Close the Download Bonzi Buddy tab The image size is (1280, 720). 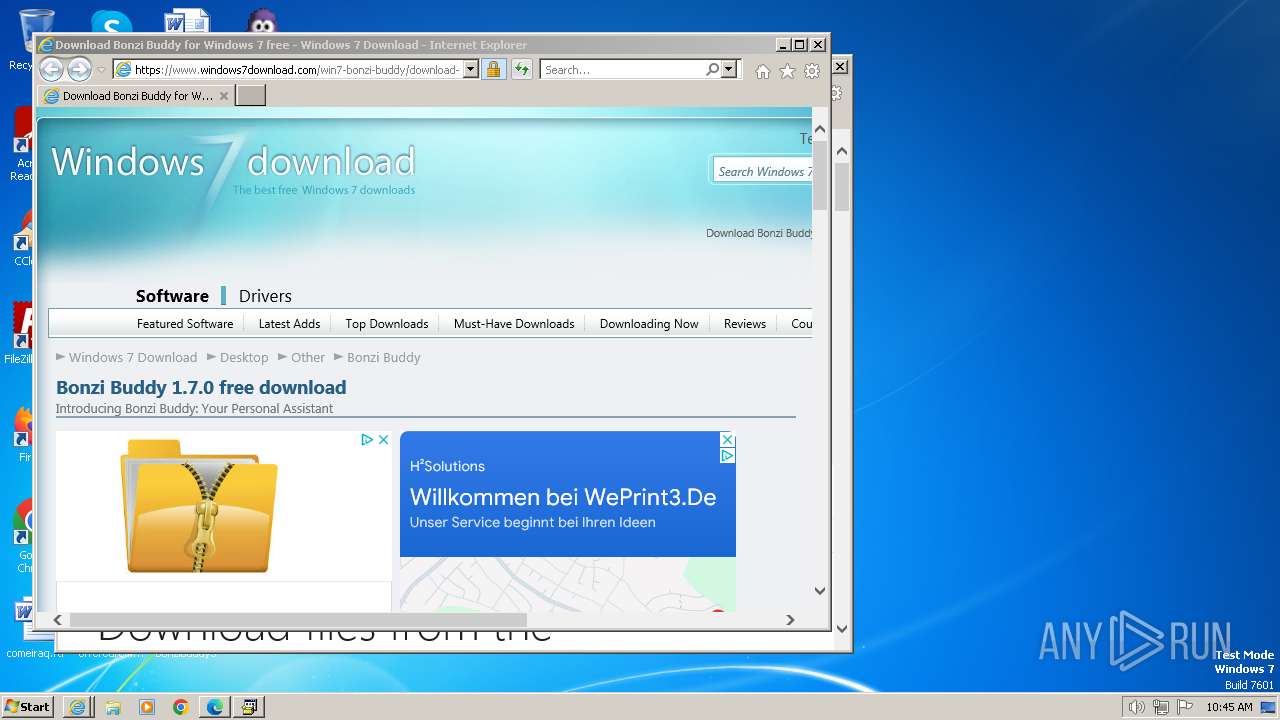tap(224, 96)
